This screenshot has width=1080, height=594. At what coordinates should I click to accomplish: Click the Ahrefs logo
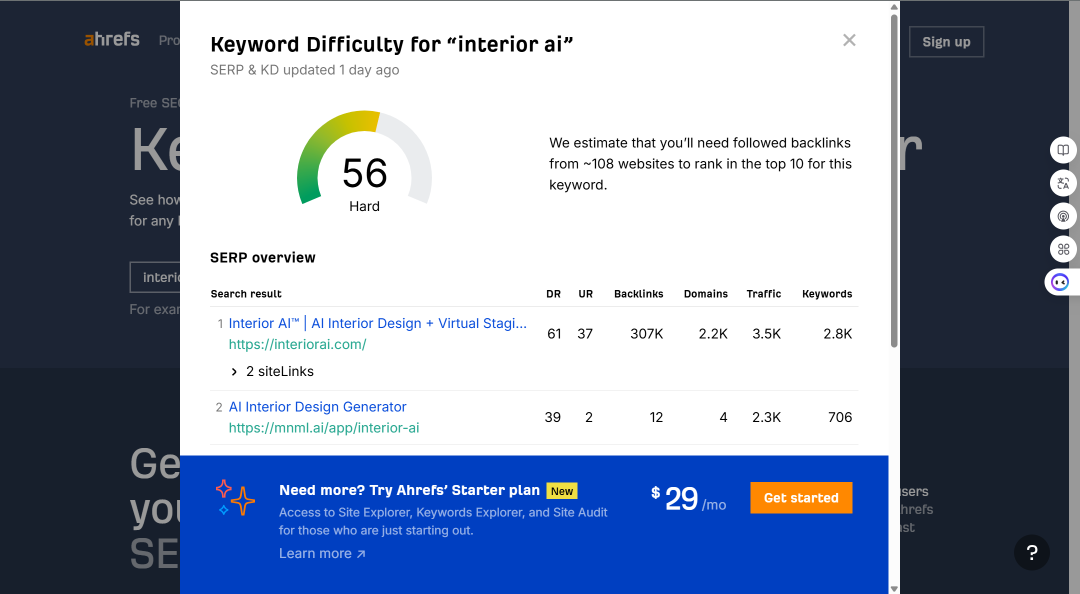(x=112, y=39)
